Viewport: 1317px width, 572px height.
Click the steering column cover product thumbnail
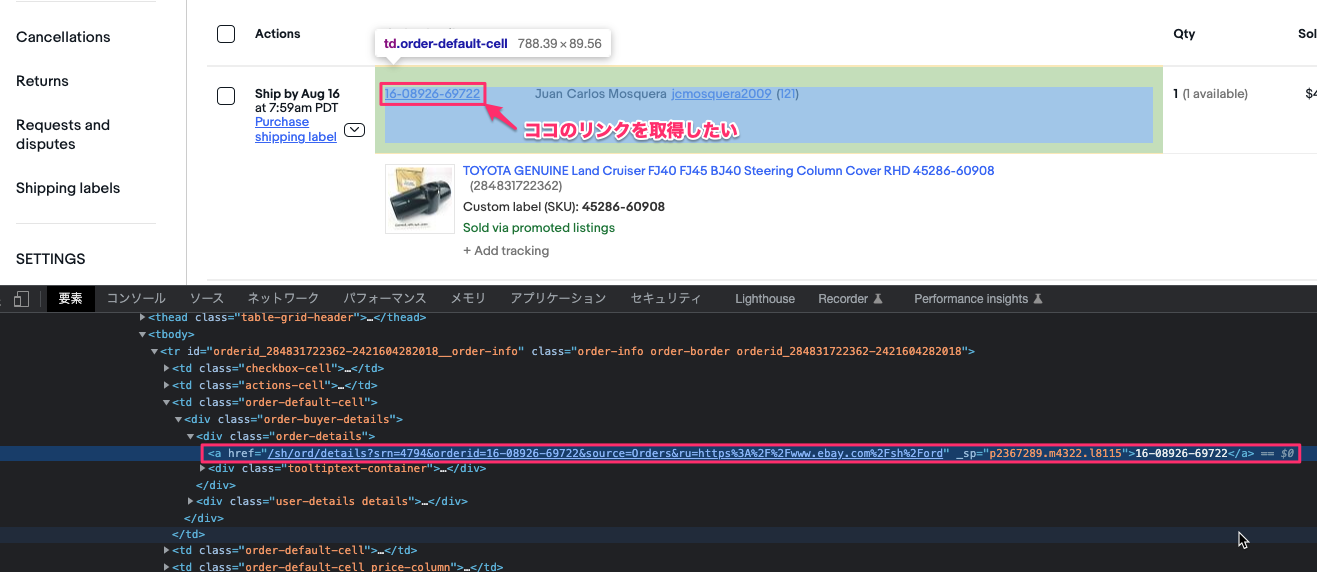419,199
